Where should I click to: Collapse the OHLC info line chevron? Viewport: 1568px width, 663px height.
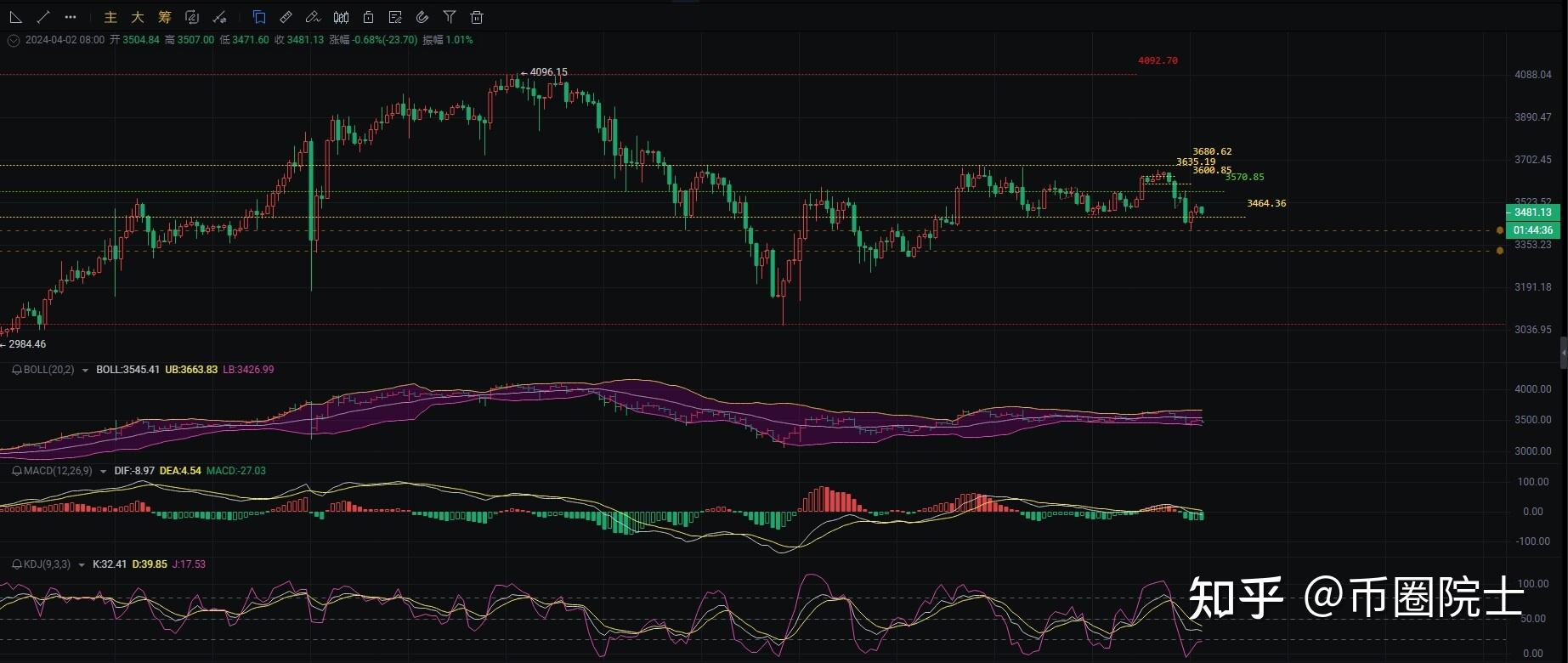coord(13,40)
